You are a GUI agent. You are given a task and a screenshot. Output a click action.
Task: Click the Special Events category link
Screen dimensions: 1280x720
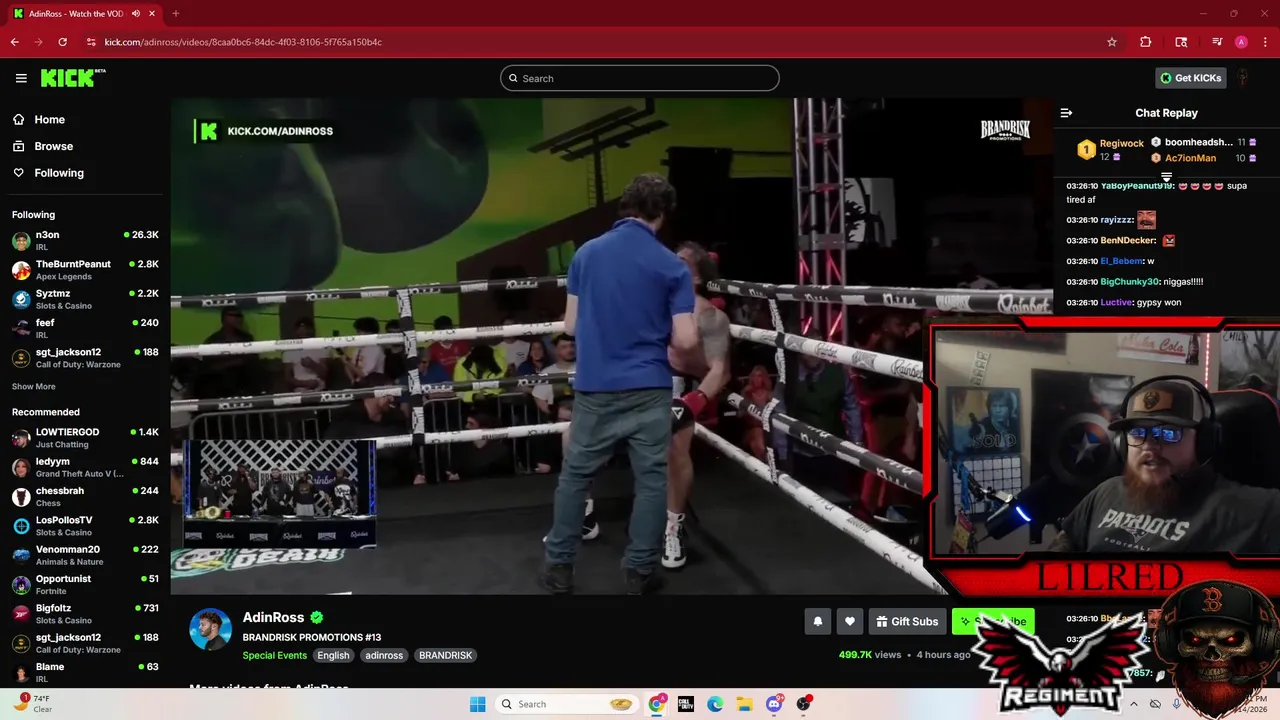click(x=274, y=655)
